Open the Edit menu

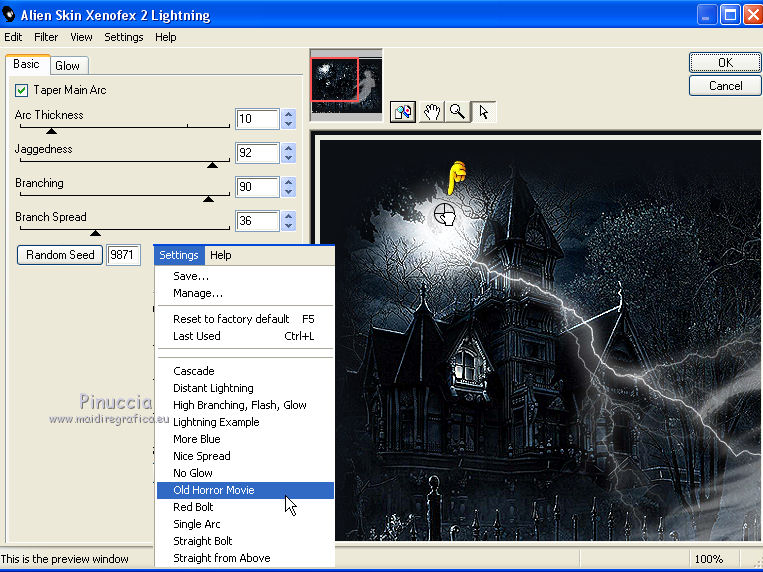13,37
